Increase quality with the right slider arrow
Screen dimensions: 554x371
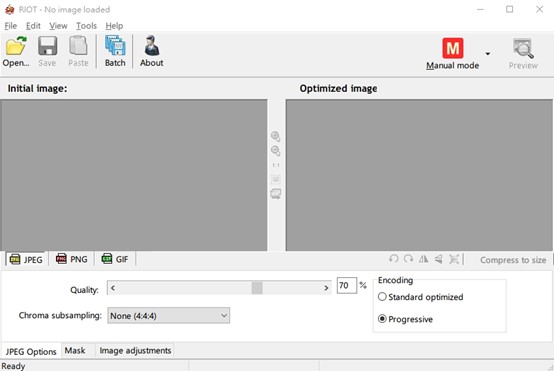pos(326,288)
